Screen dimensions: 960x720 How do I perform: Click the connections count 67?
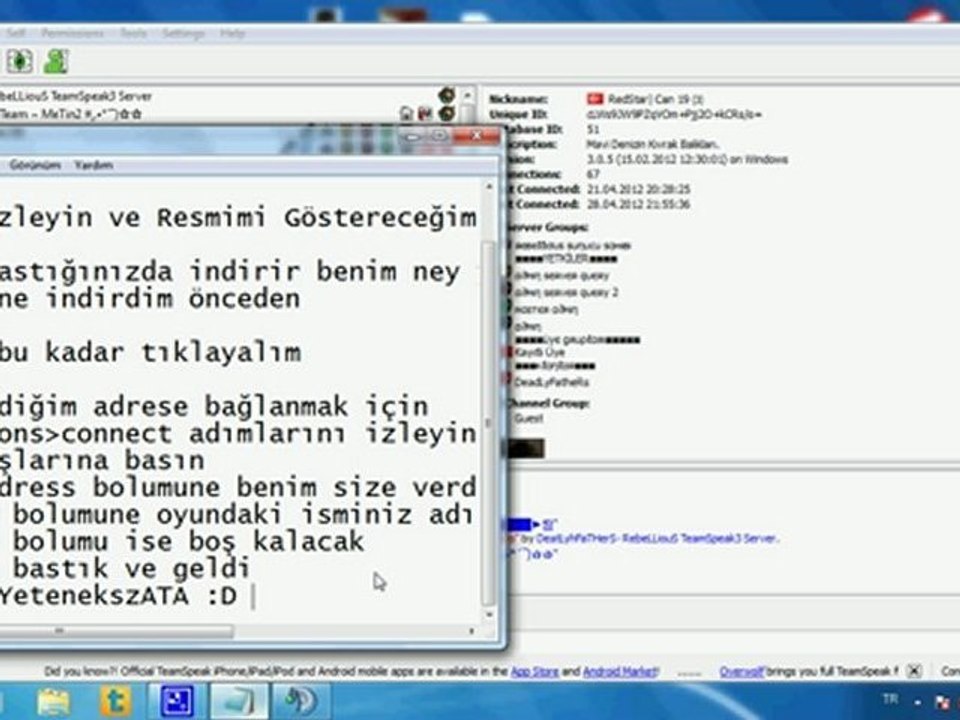pos(593,174)
